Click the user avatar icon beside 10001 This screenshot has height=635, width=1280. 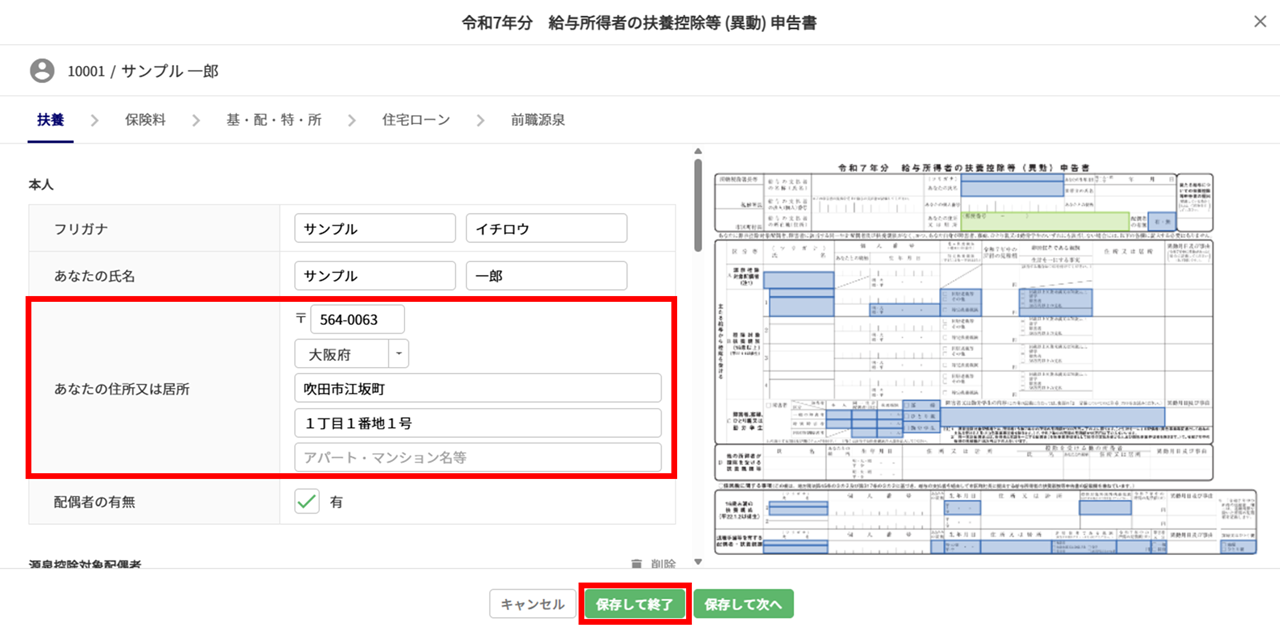coord(42,71)
